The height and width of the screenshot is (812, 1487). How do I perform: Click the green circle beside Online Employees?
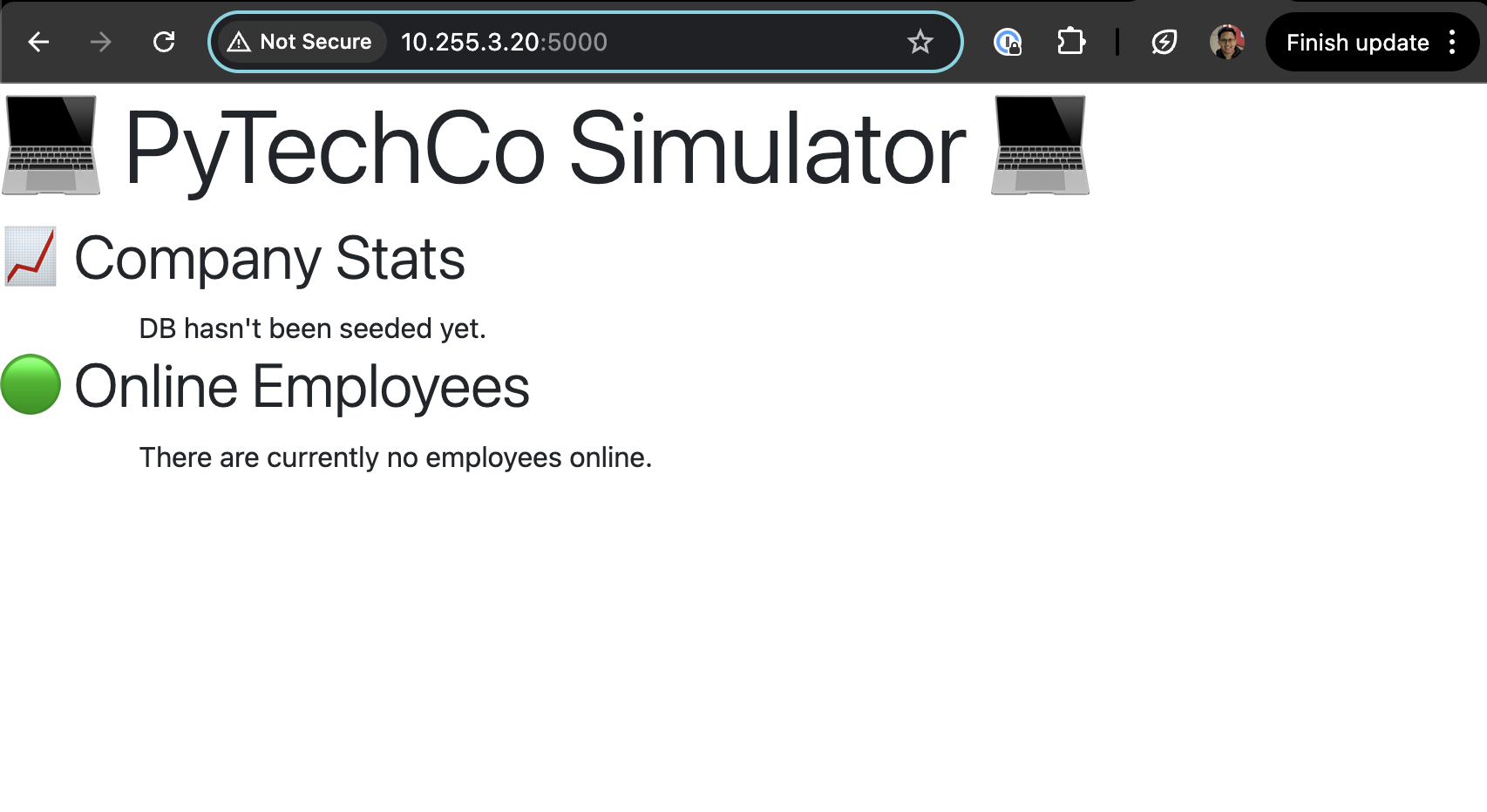tap(31, 387)
